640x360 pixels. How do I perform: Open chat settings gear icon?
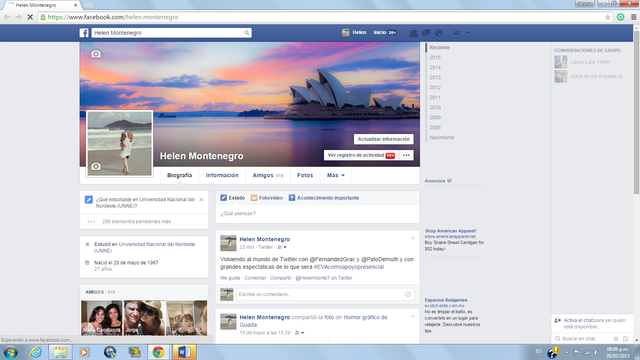pyautogui.click(x=616, y=339)
